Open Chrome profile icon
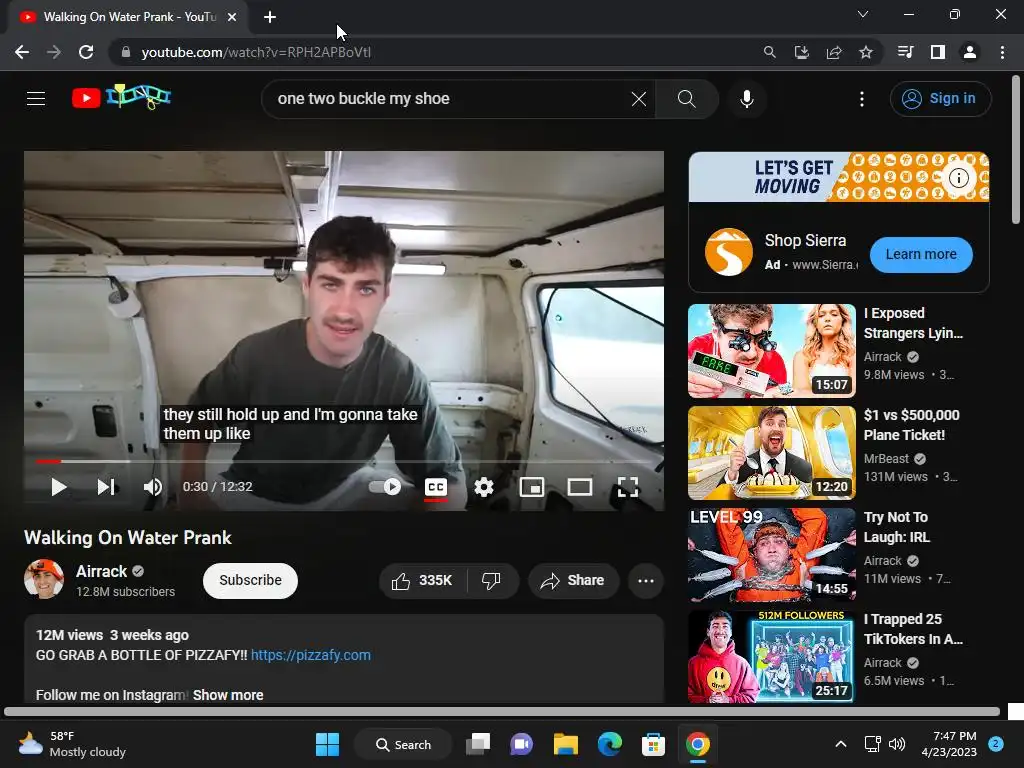 point(970,52)
